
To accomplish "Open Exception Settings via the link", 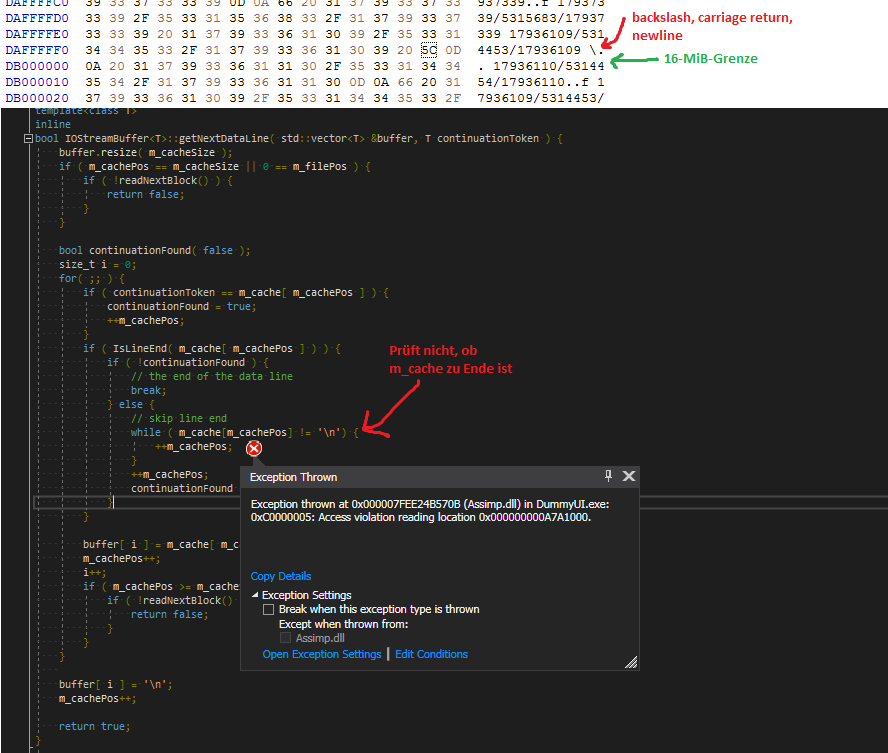I will (321, 654).
